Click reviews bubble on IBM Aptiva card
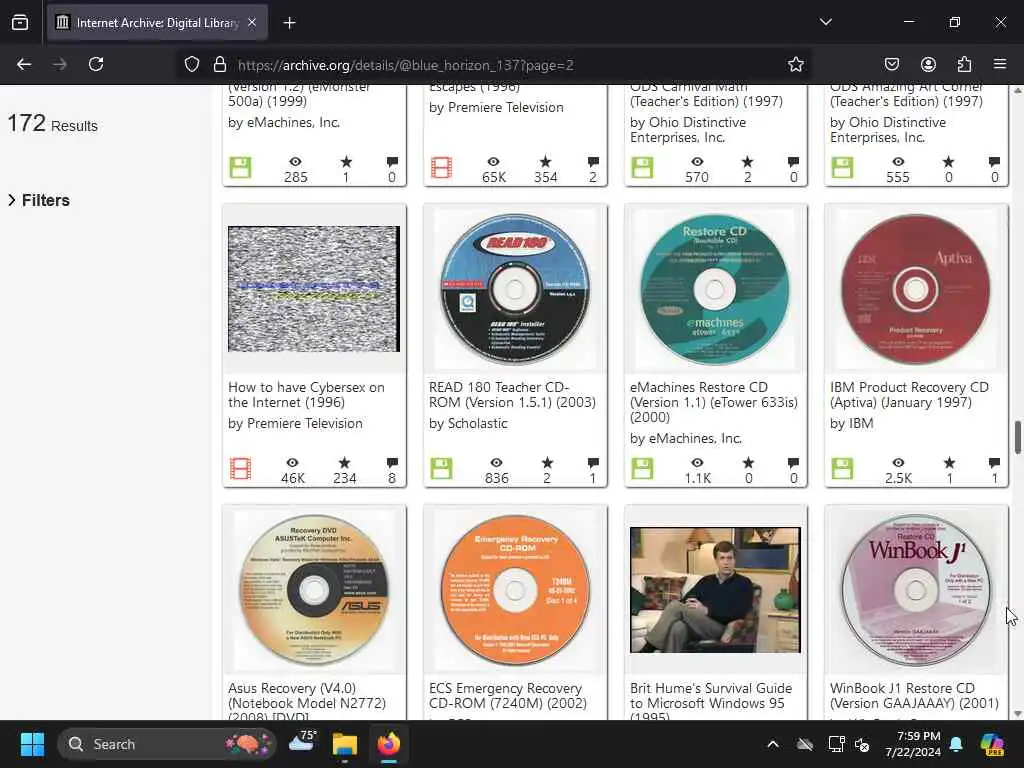1024x768 pixels. coord(994,463)
